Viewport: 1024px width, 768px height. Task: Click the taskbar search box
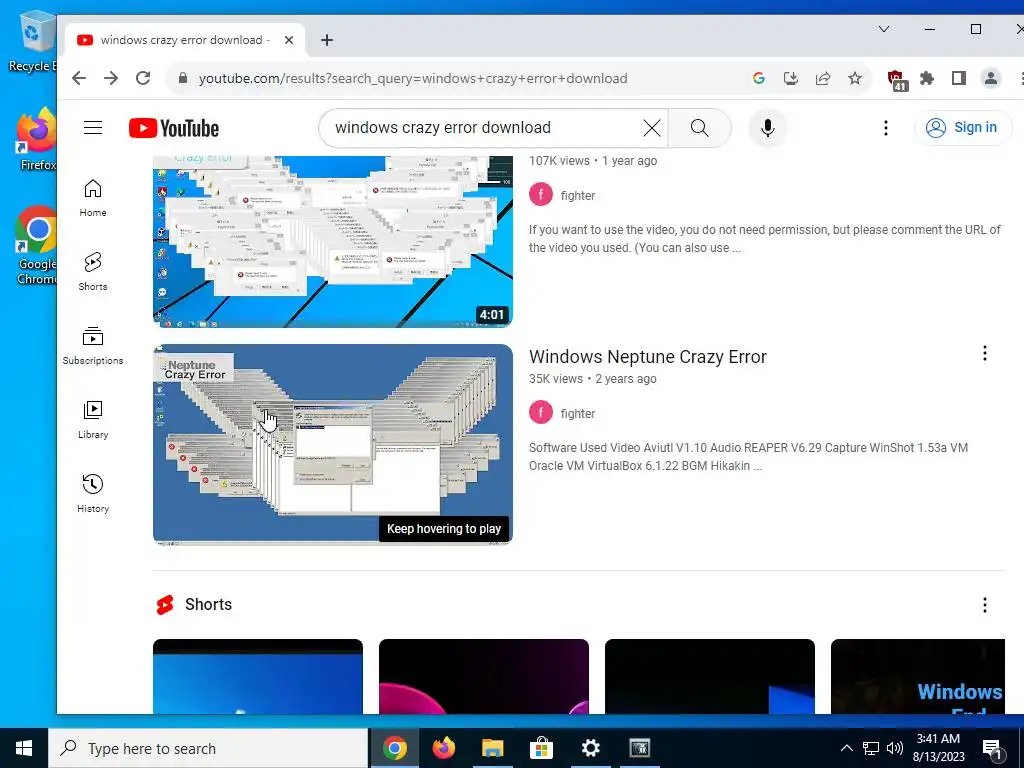(x=208, y=748)
